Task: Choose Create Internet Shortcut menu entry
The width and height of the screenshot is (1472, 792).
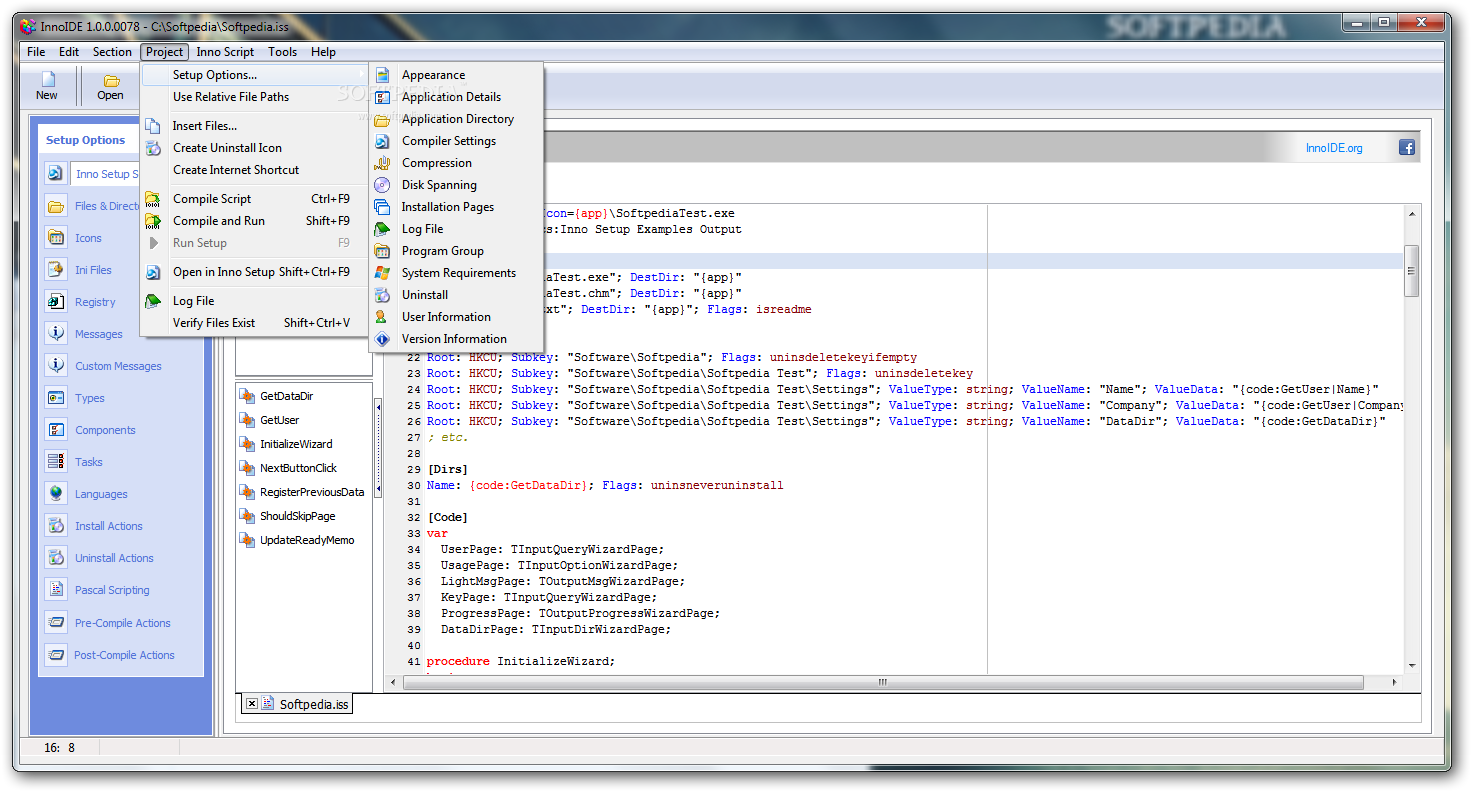Action: [x=255, y=170]
